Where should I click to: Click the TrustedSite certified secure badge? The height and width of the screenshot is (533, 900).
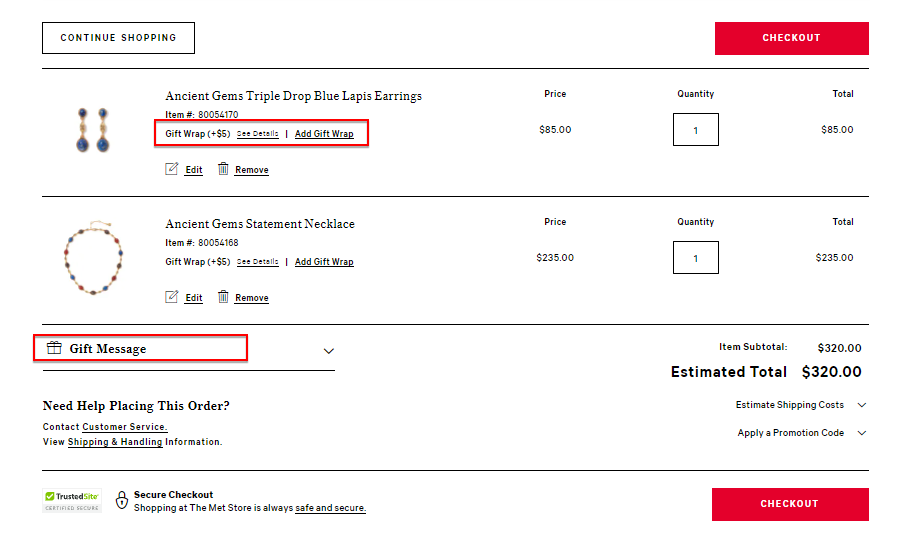(x=72, y=501)
